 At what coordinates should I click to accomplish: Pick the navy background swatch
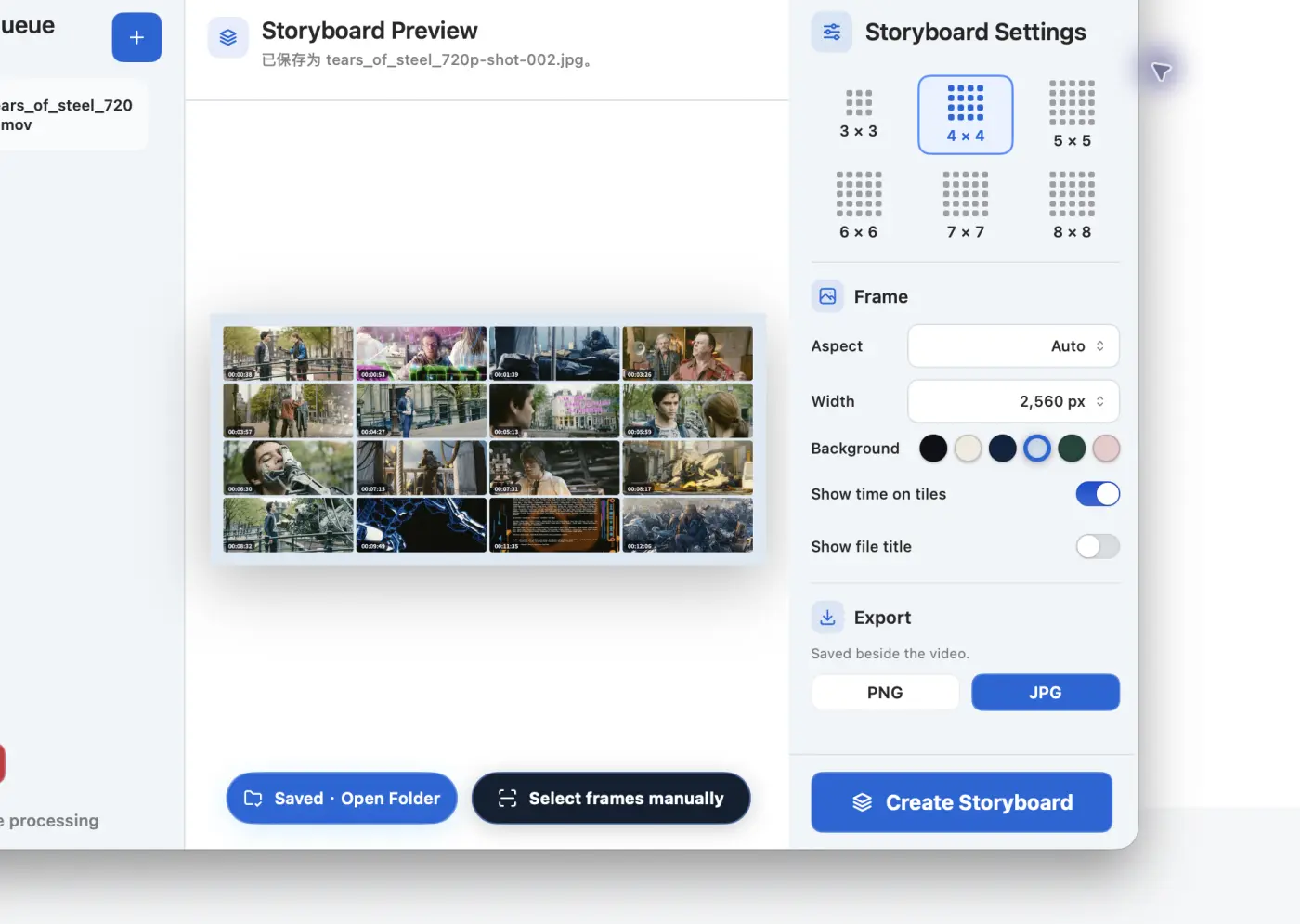pyautogui.click(x=1003, y=449)
